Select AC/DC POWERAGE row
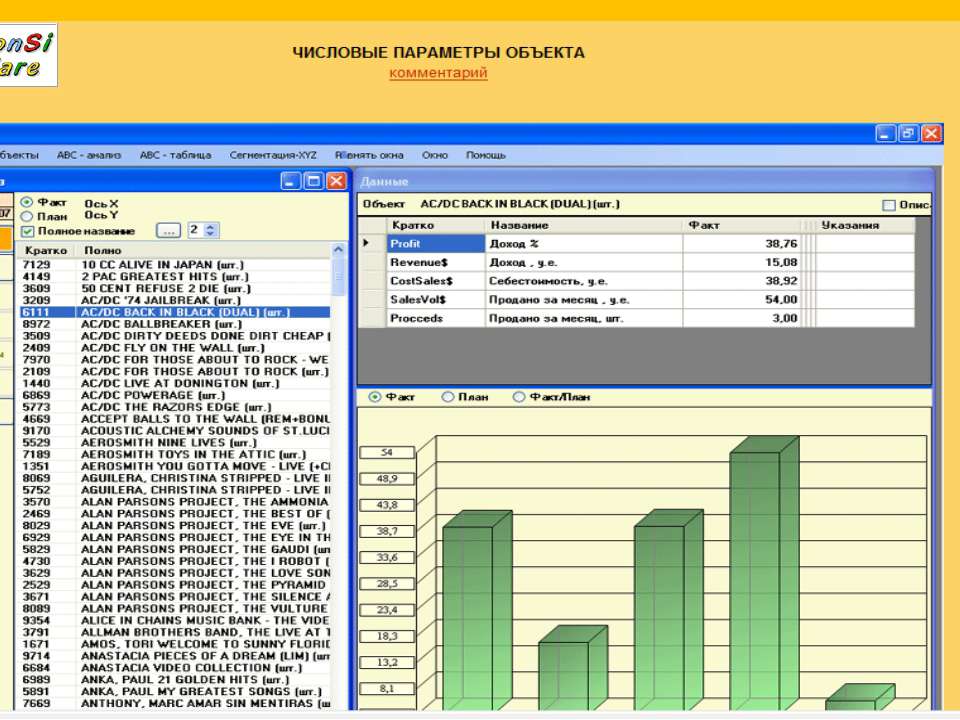Viewport: 960px width, 720px height. 174,396
